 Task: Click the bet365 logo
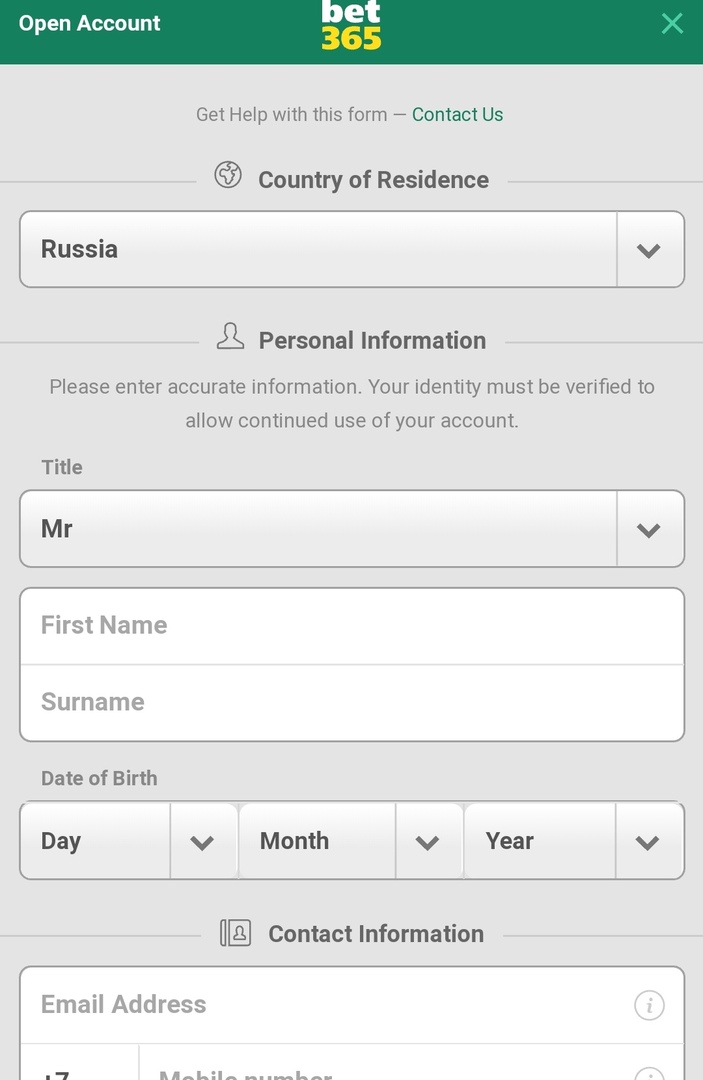(351, 26)
